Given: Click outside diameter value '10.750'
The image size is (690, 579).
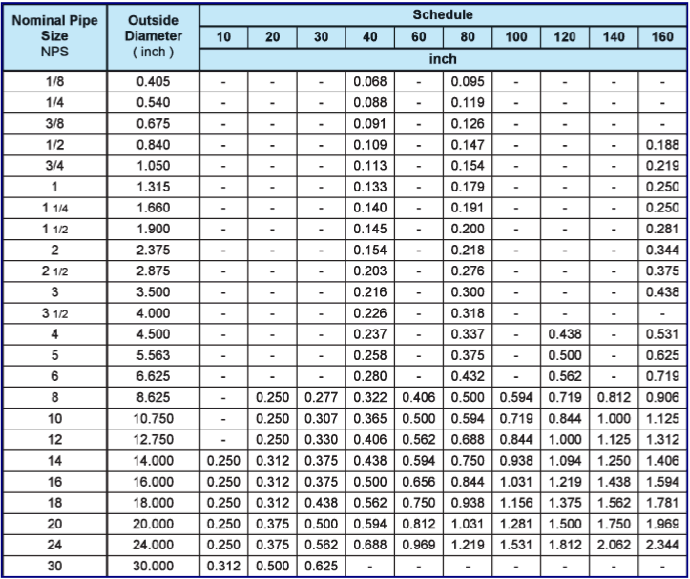Looking at the screenshot, I should pos(153,418).
